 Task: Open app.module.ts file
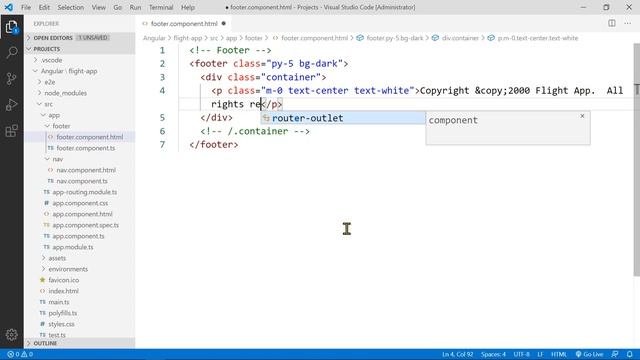click(80, 247)
